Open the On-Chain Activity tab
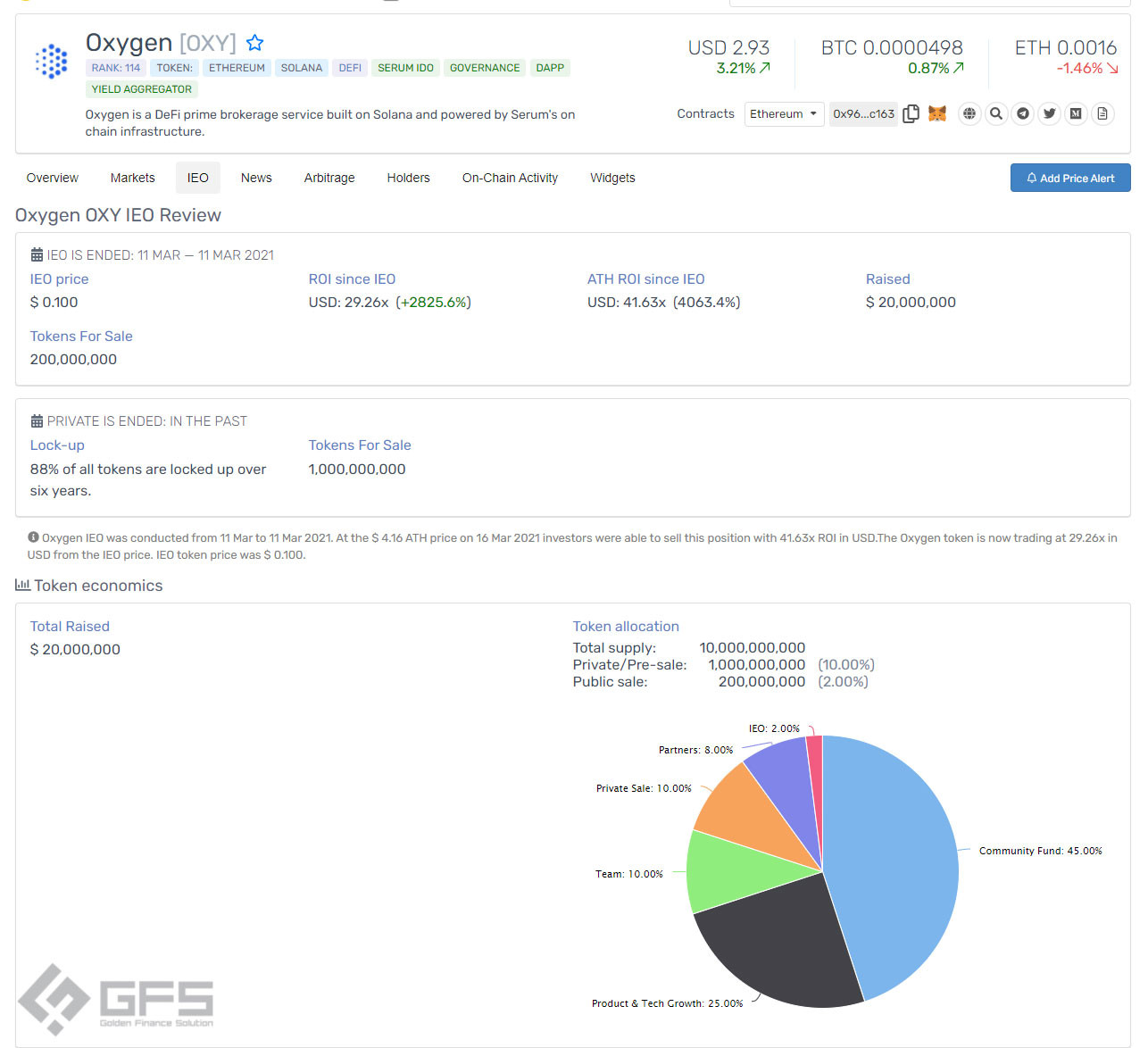1148x1048 pixels. [510, 178]
